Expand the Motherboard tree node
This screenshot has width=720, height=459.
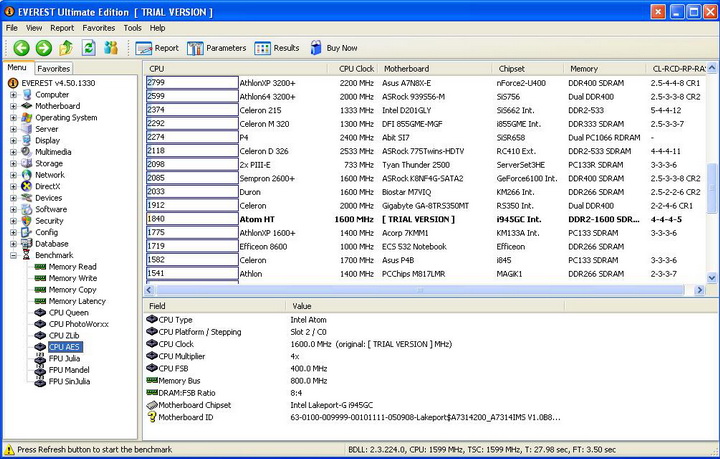click(13, 106)
